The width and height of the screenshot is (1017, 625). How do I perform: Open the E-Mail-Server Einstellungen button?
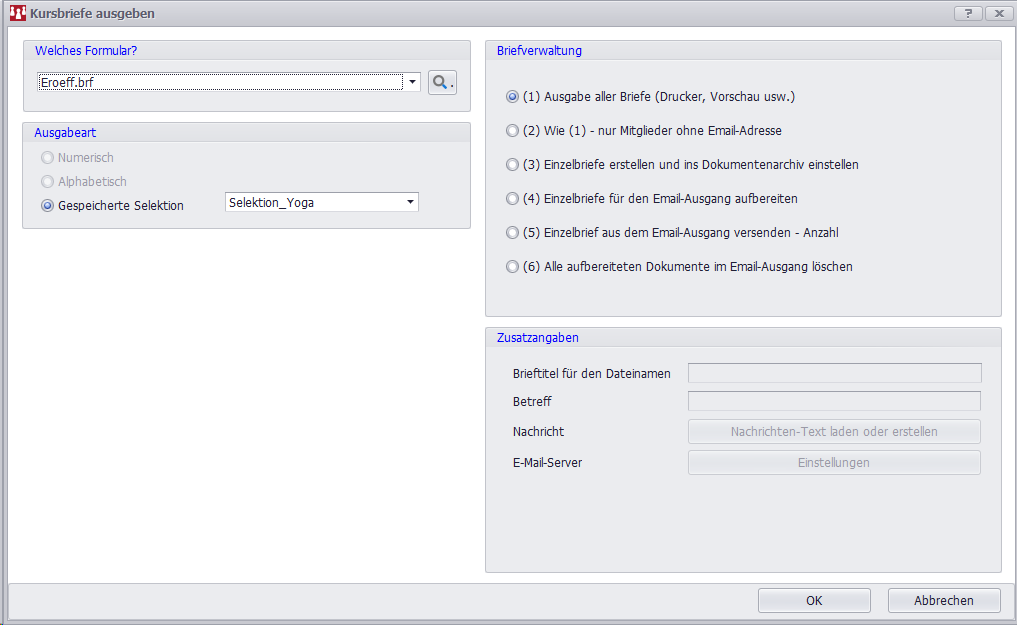point(834,463)
